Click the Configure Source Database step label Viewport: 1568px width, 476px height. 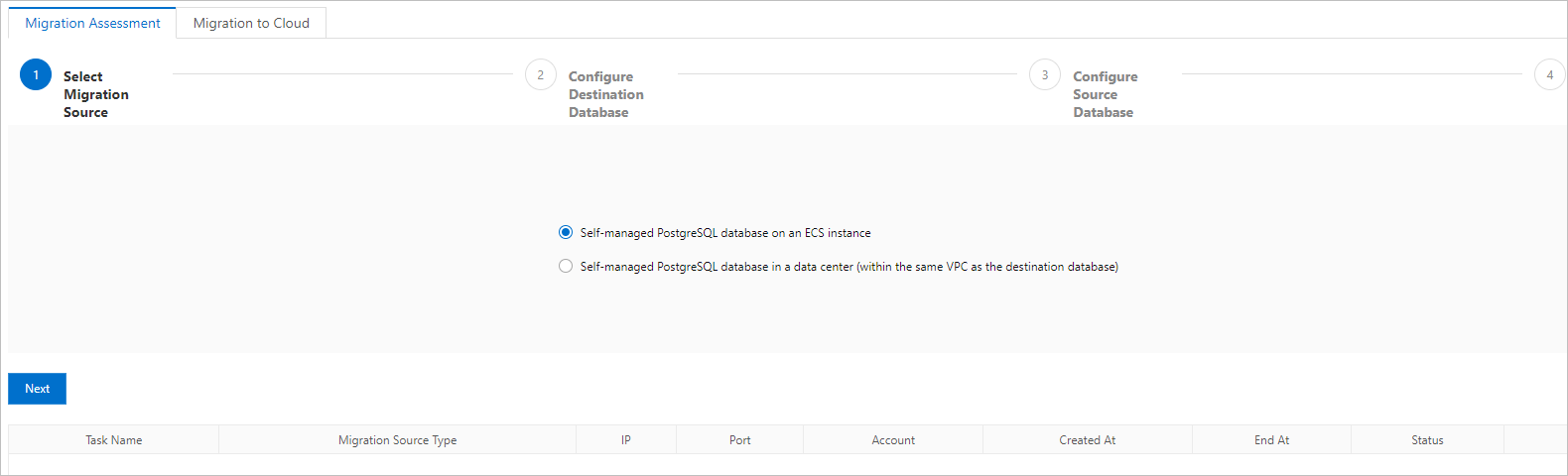coord(1105,94)
